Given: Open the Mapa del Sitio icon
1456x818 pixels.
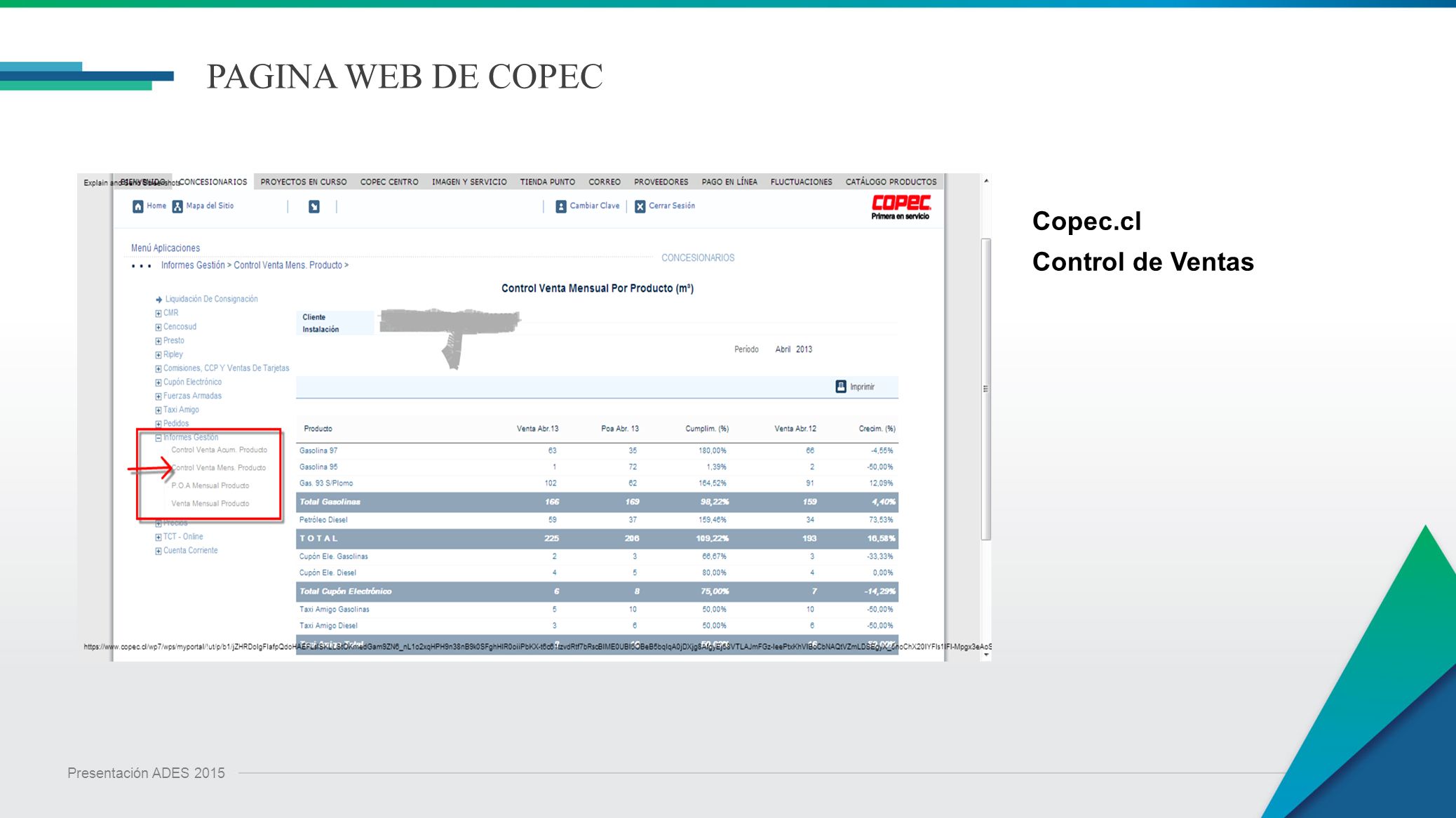Looking at the screenshot, I should pos(177,206).
